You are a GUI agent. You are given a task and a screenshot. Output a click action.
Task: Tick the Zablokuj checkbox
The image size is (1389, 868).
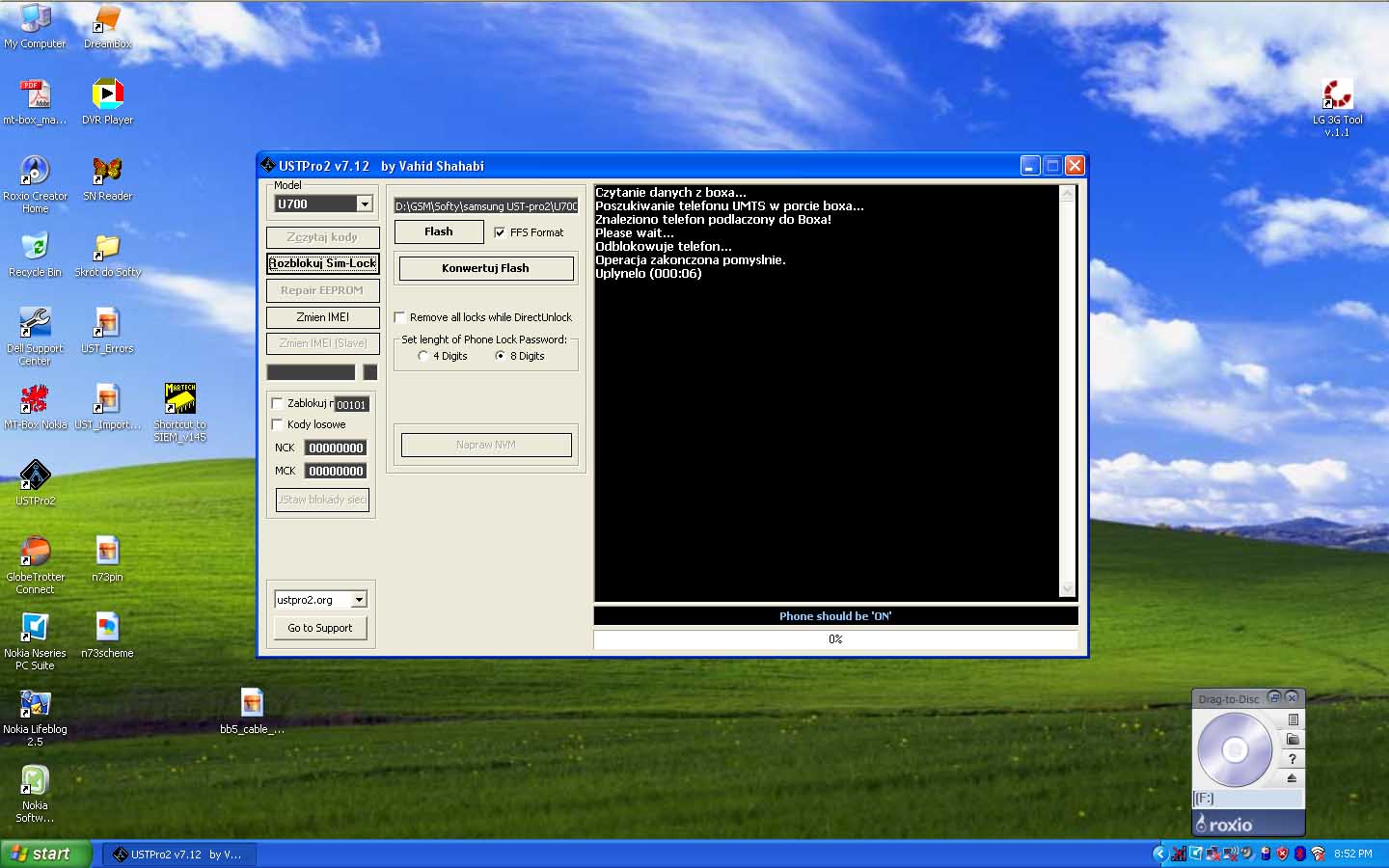278,403
